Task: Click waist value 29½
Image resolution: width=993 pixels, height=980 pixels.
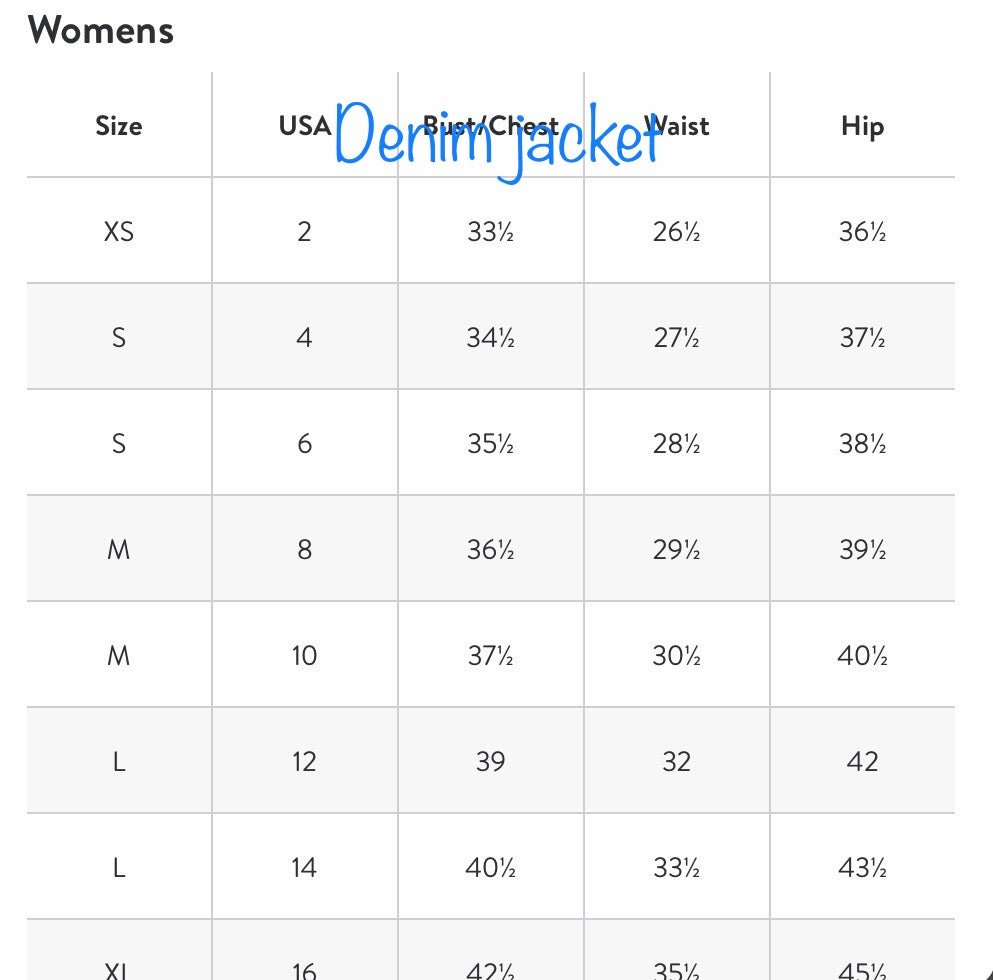Action: (676, 550)
